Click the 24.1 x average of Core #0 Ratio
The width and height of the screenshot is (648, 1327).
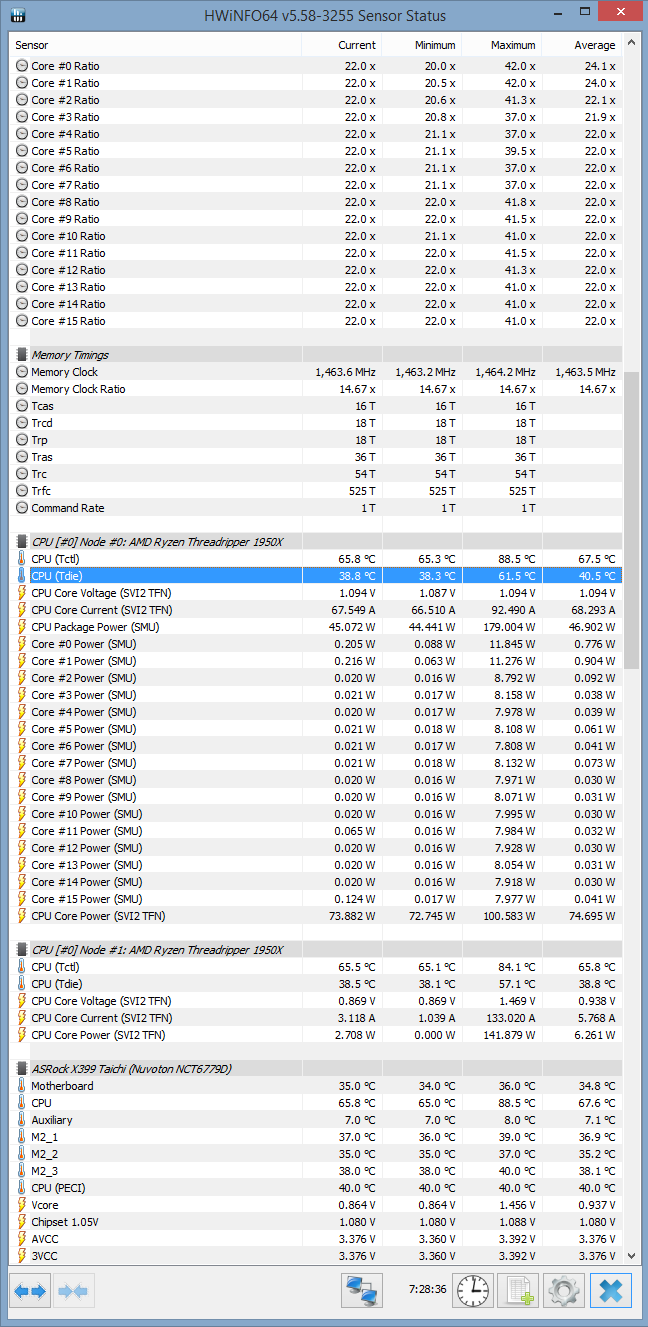pos(600,66)
